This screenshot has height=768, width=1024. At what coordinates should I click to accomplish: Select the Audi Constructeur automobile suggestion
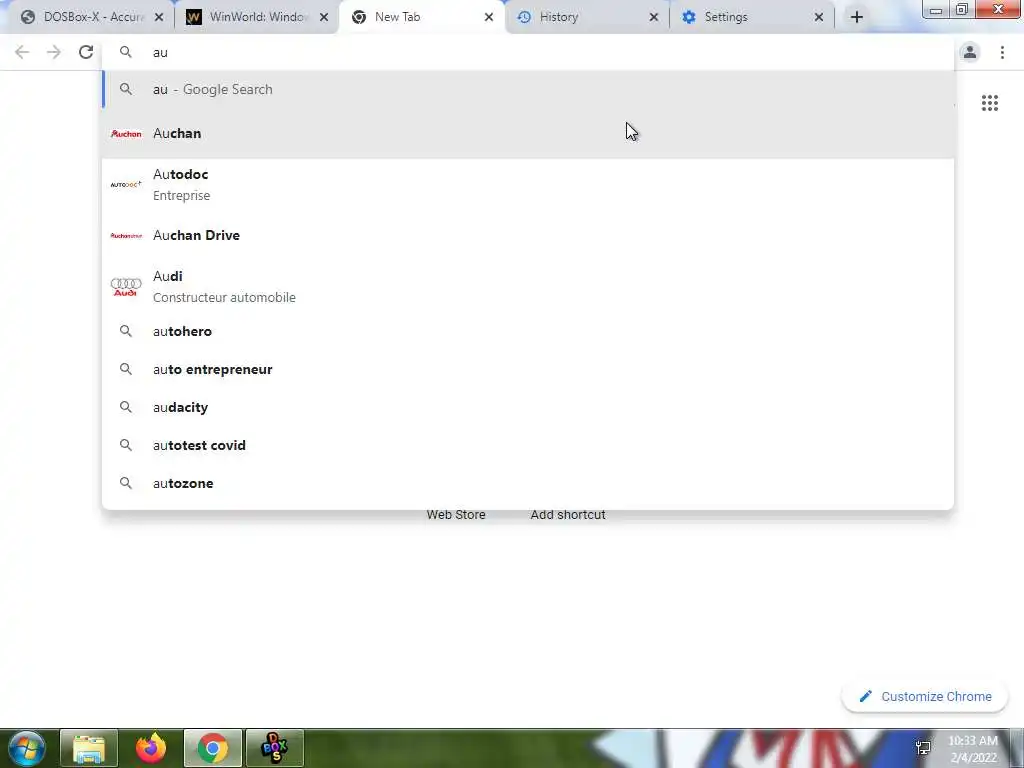point(528,286)
